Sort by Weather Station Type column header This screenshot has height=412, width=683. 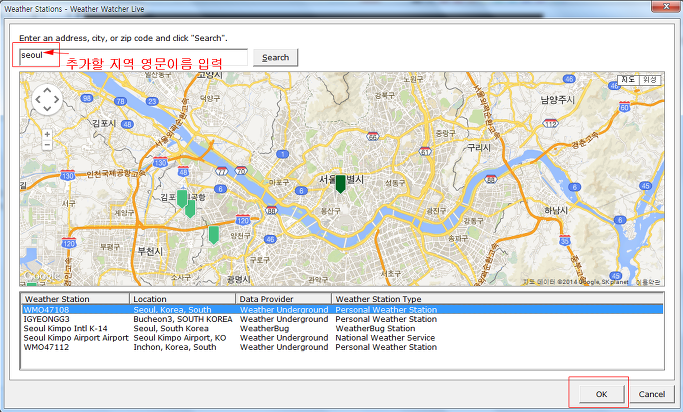coord(497,299)
